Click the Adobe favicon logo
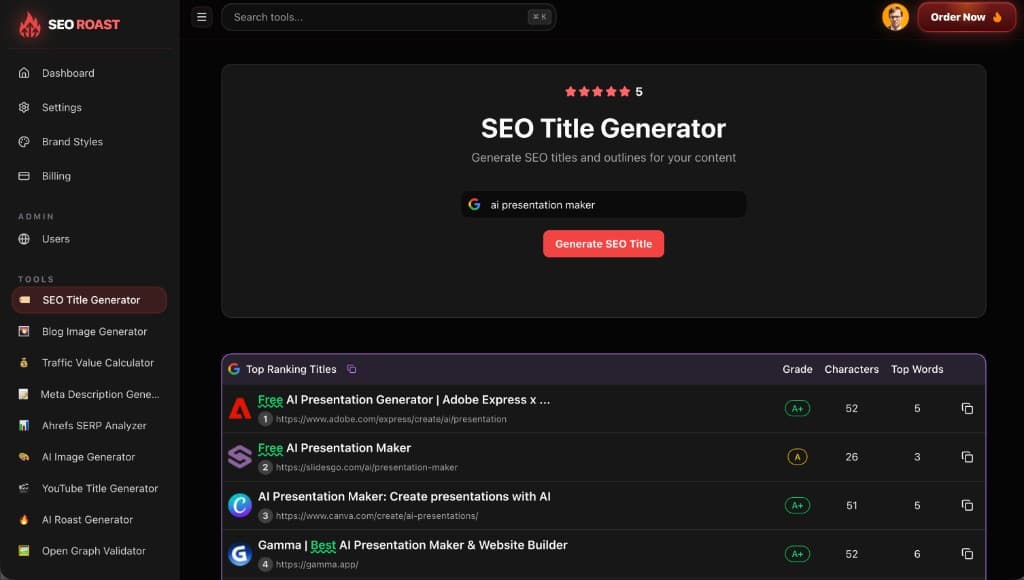This screenshot has width=1024, height=580. pyautogui.click(x=240, y=408)
